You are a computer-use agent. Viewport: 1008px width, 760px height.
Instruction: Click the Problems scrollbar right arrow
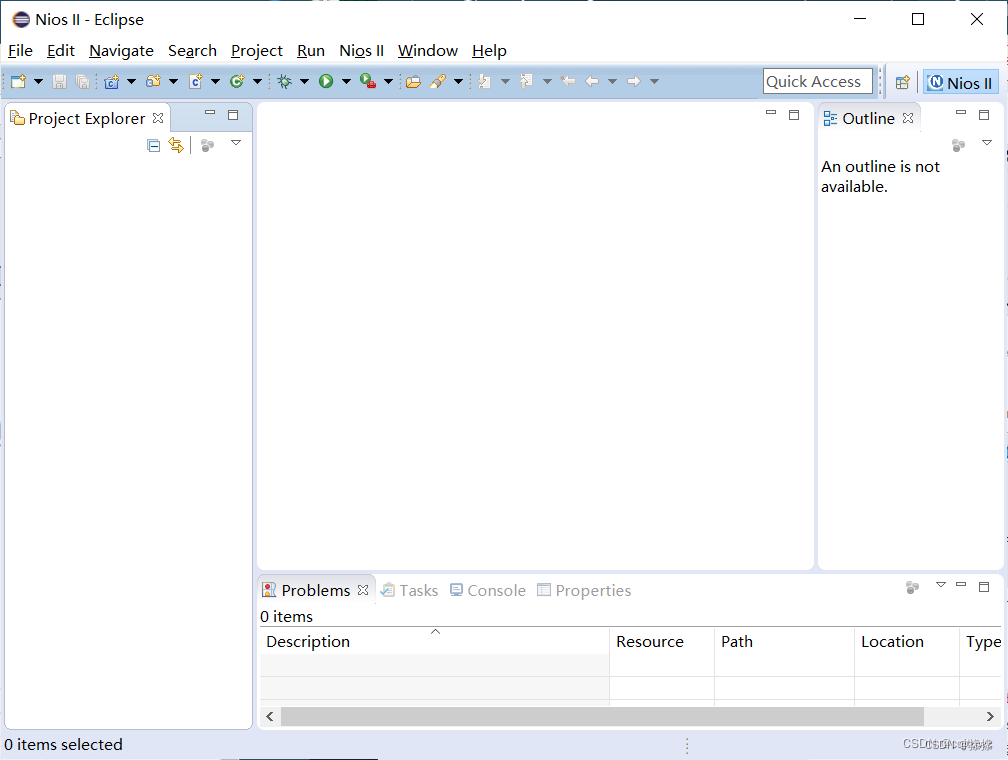tap(990, 716)
